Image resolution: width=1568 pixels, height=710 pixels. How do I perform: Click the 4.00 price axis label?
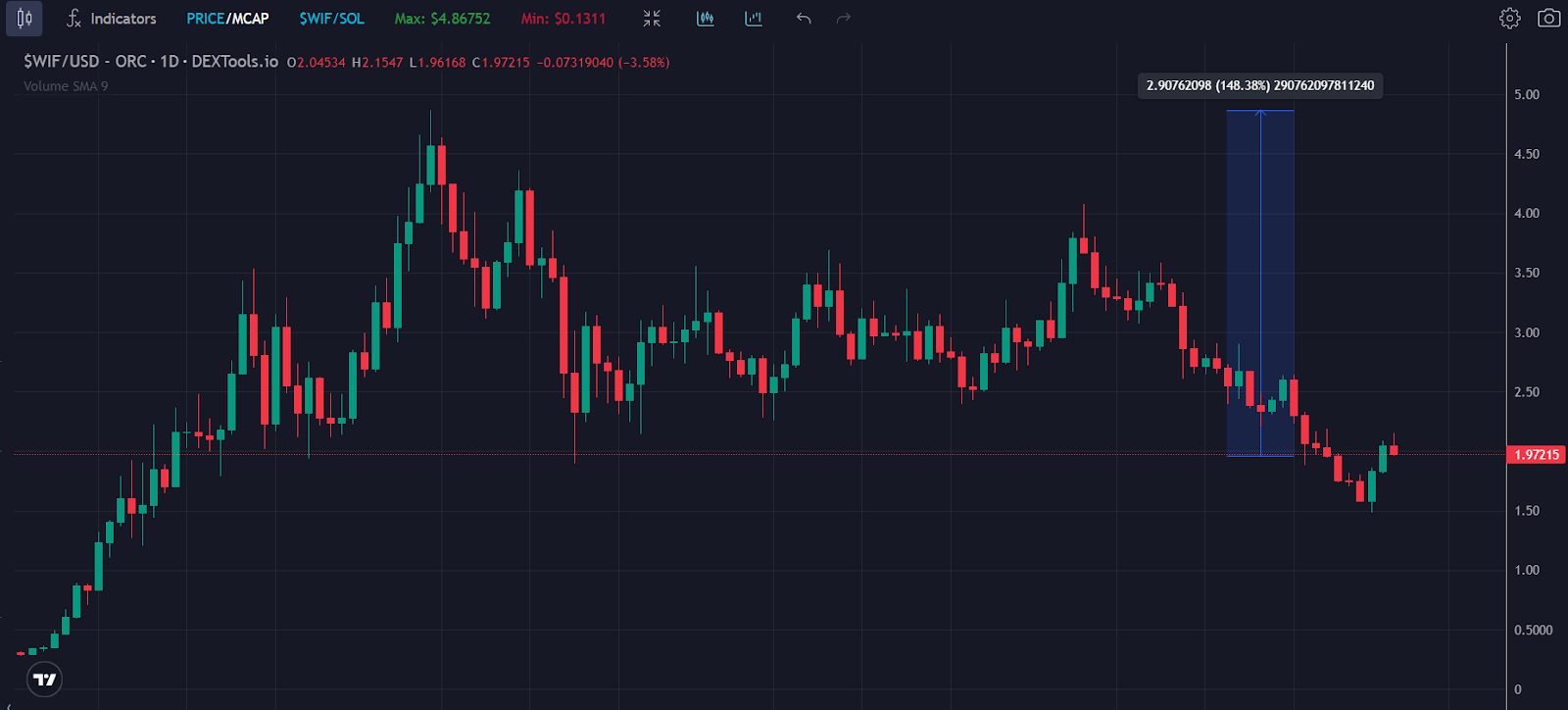click(1527, 214)
